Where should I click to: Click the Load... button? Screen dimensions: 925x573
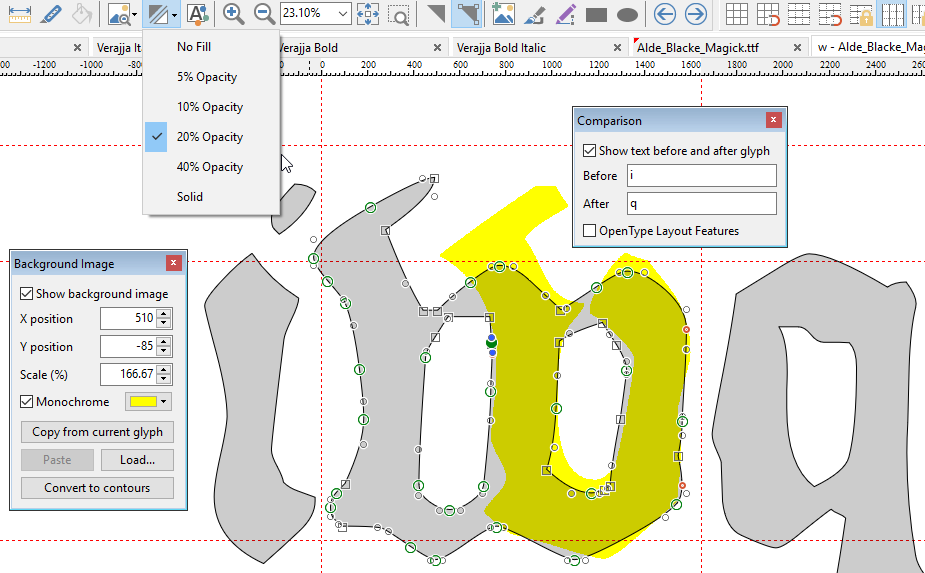pos(137,460)
